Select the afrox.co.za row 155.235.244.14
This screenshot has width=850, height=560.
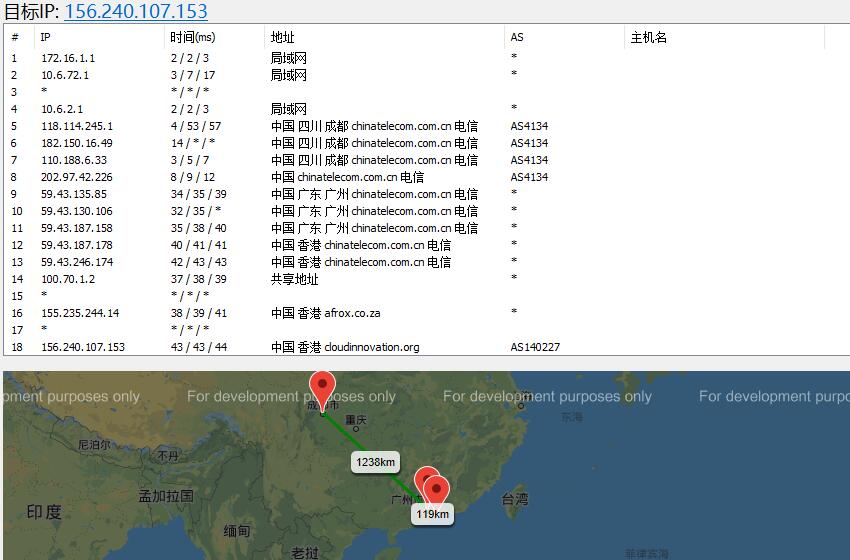point(80,313)
